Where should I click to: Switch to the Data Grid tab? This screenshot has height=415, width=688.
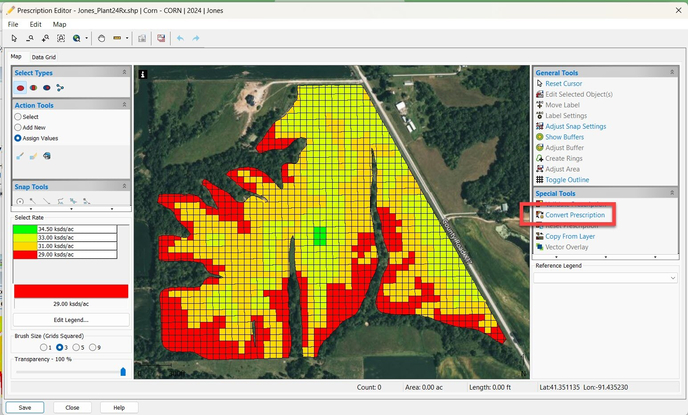coord(44,57)
